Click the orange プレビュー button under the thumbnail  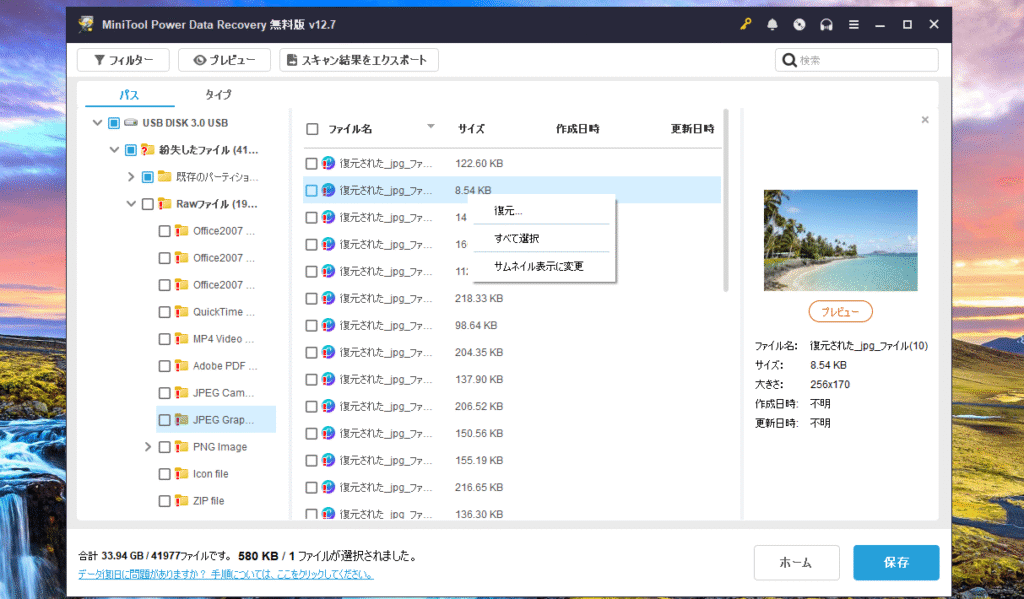[840, 312]
